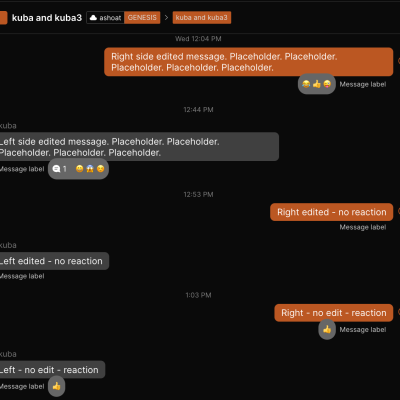Screen dimensions: 400x400
Task: Click the 'Right edited - no reaction' message bubble
Action: pos(332,212)
